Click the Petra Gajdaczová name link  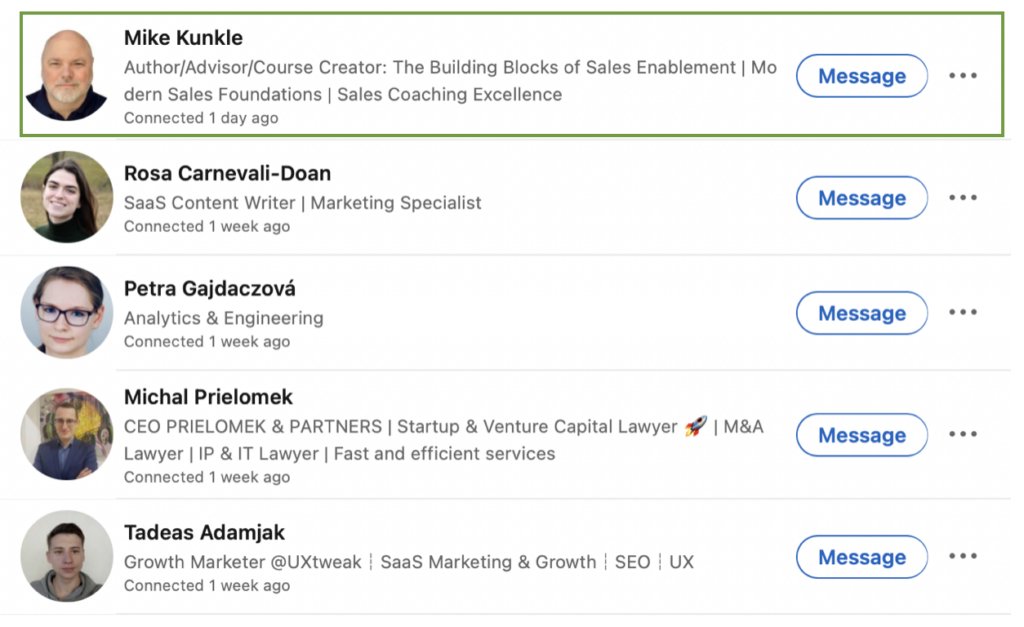click(x=209, y=289)
